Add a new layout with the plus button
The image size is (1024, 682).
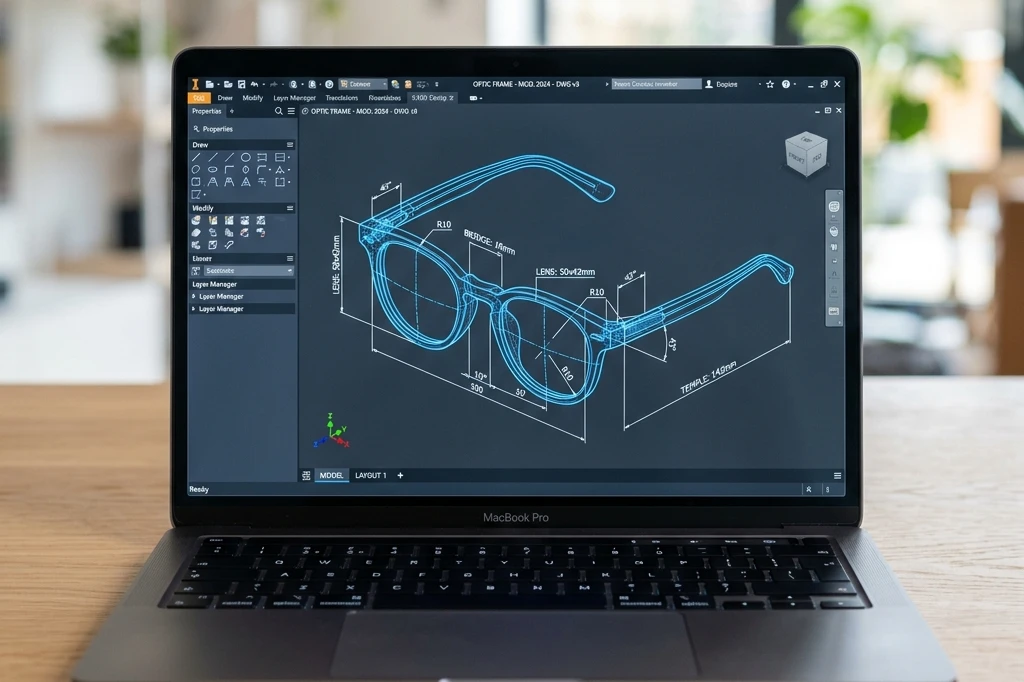pos(400,476)
